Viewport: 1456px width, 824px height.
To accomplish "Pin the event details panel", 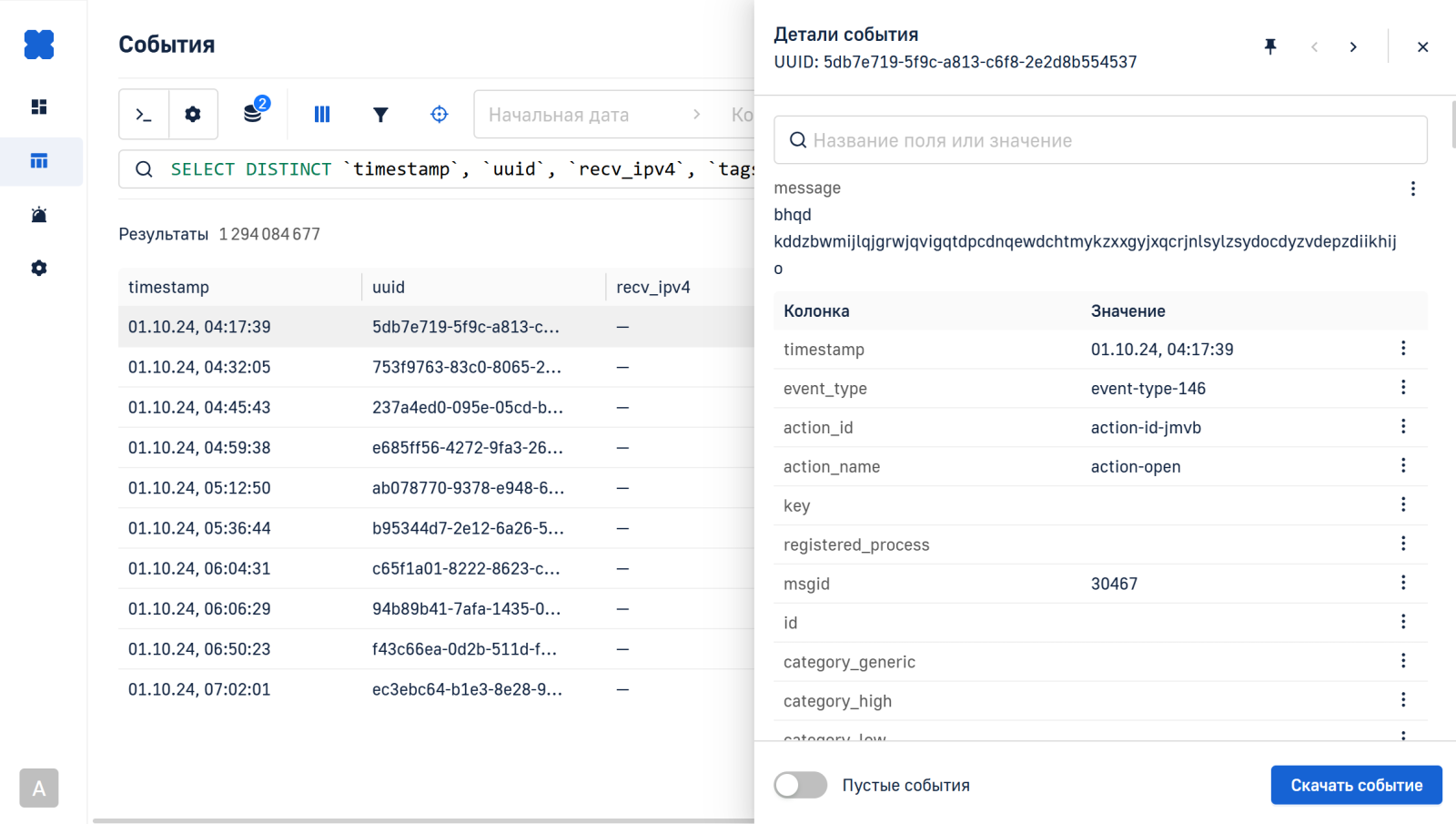I will (x=1270, y=46).
